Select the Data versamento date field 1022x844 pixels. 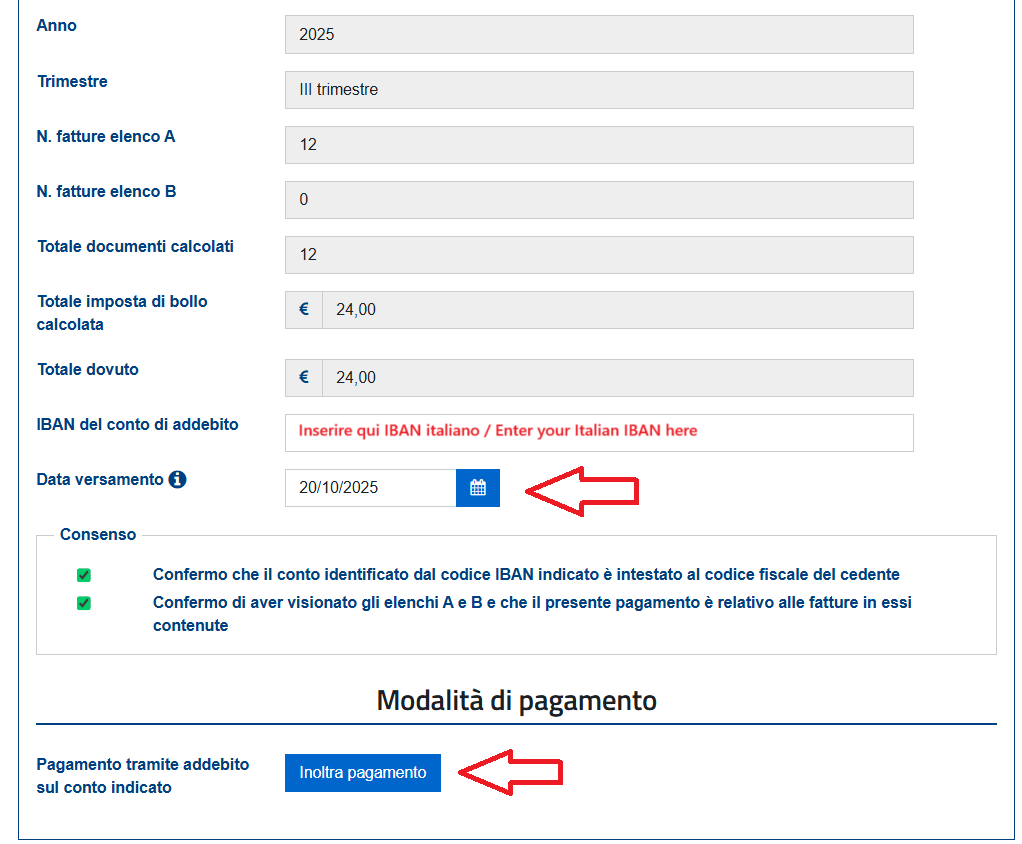click(x=370, y=488)
